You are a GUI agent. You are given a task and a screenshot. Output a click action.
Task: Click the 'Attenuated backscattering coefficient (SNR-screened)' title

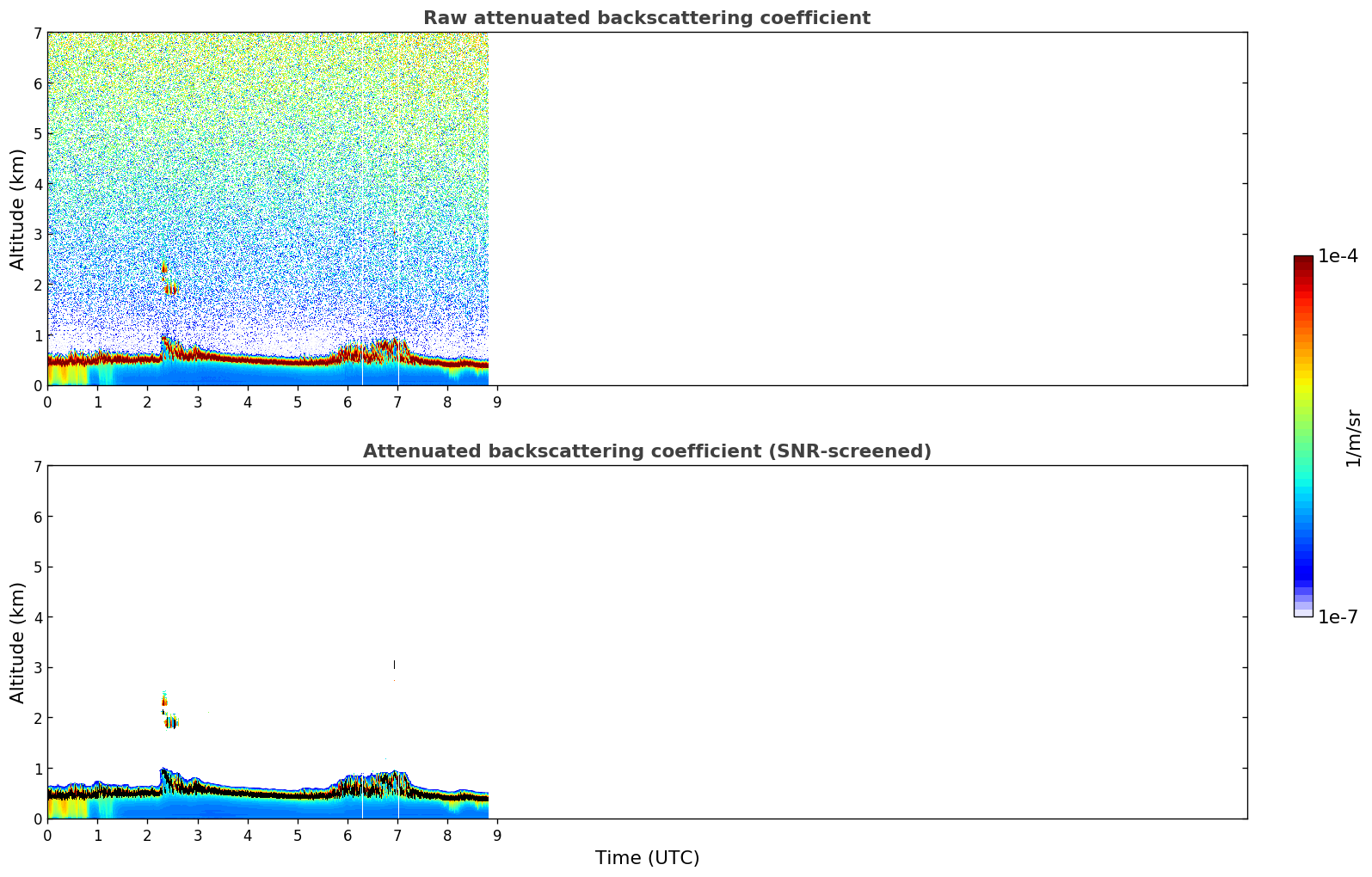[x=647, y=451]
